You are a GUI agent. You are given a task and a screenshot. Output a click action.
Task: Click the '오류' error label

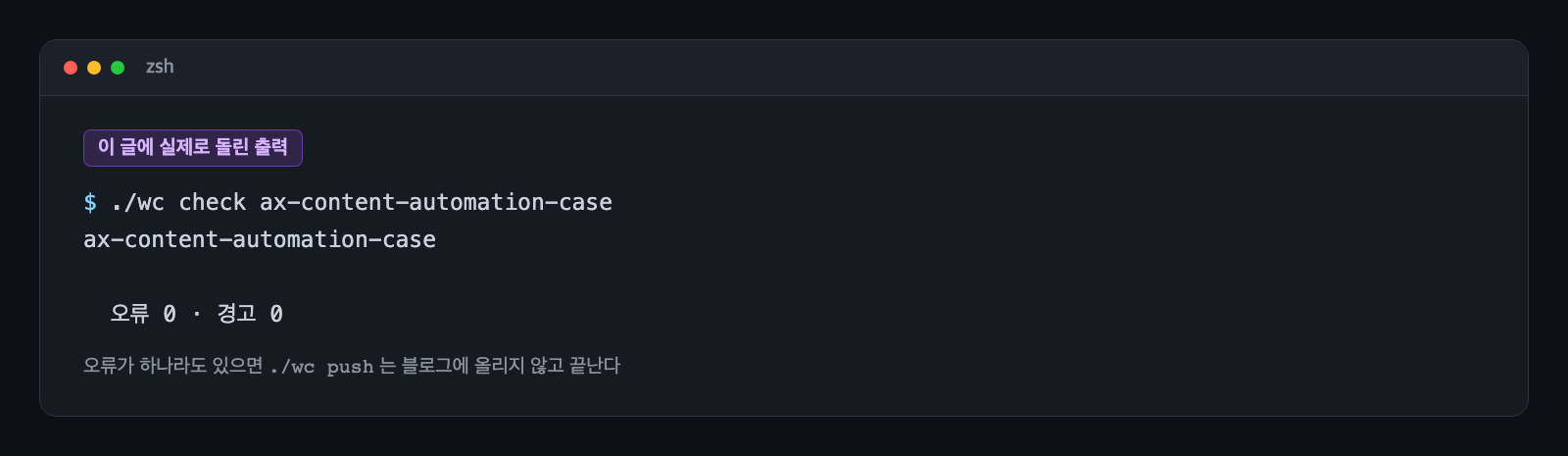pyautogui.click(x=129, y=314)
